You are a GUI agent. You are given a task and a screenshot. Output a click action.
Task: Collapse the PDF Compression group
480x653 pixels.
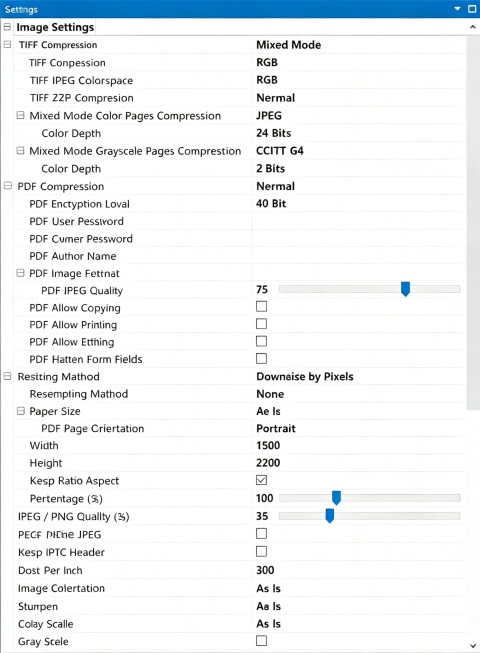(x=7, y=186)
